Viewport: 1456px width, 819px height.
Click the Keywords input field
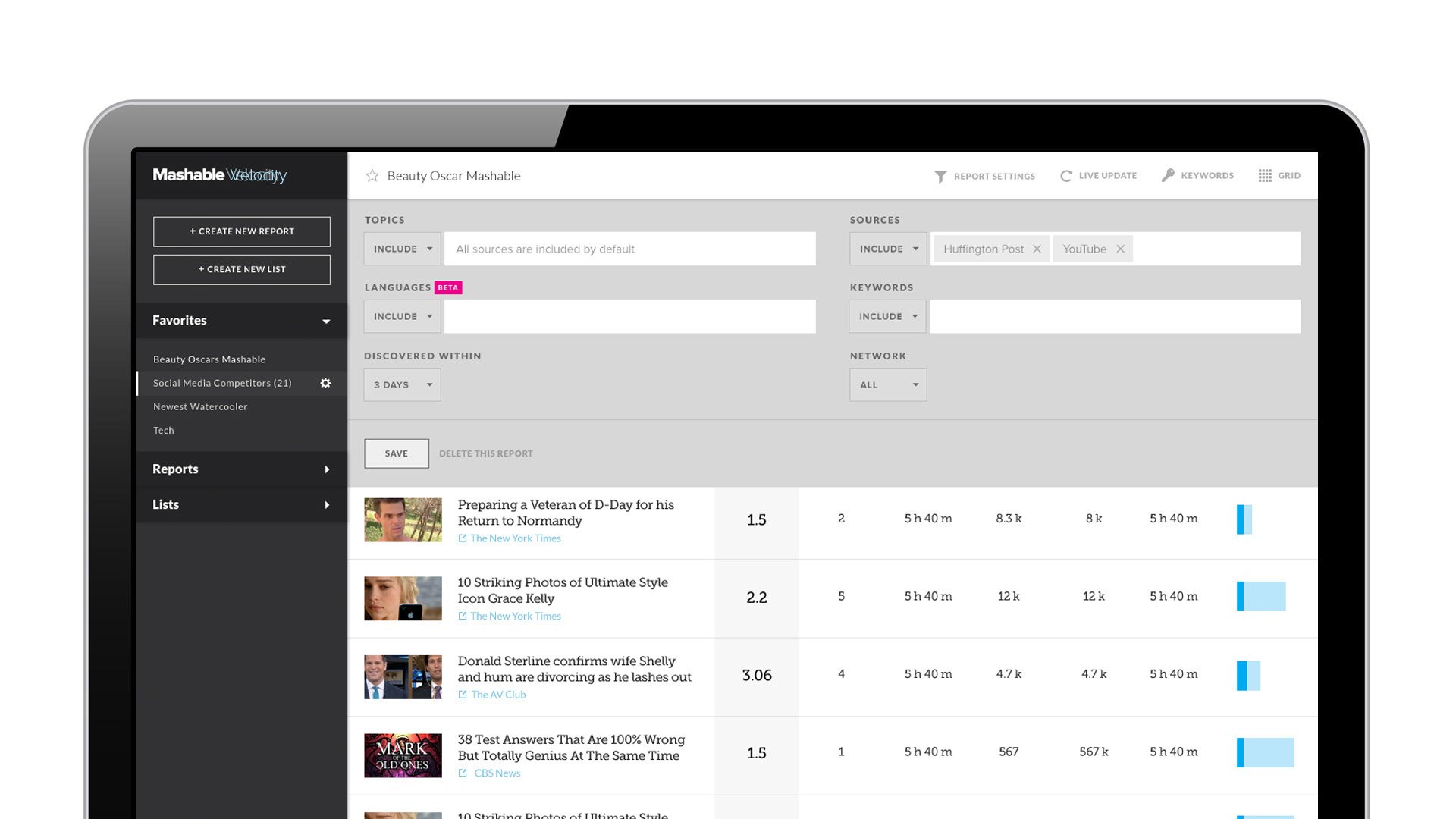point(1116,316)
